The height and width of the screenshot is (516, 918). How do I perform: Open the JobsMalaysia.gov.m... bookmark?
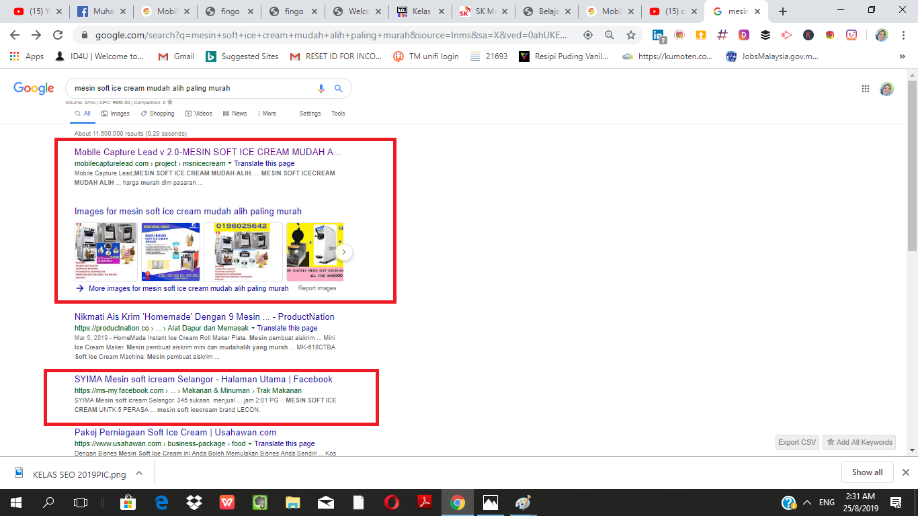pyautogui.click(x=772, y=56)
